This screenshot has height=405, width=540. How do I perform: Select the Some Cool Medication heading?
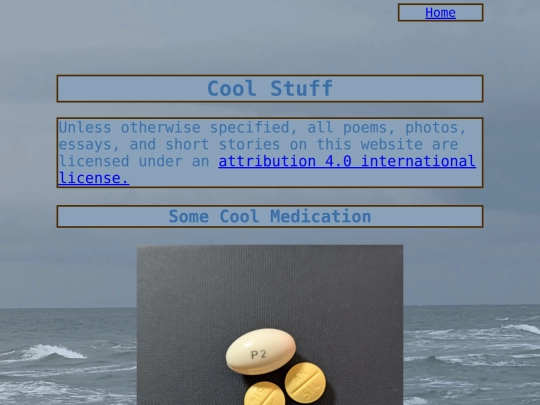[270, 217]
